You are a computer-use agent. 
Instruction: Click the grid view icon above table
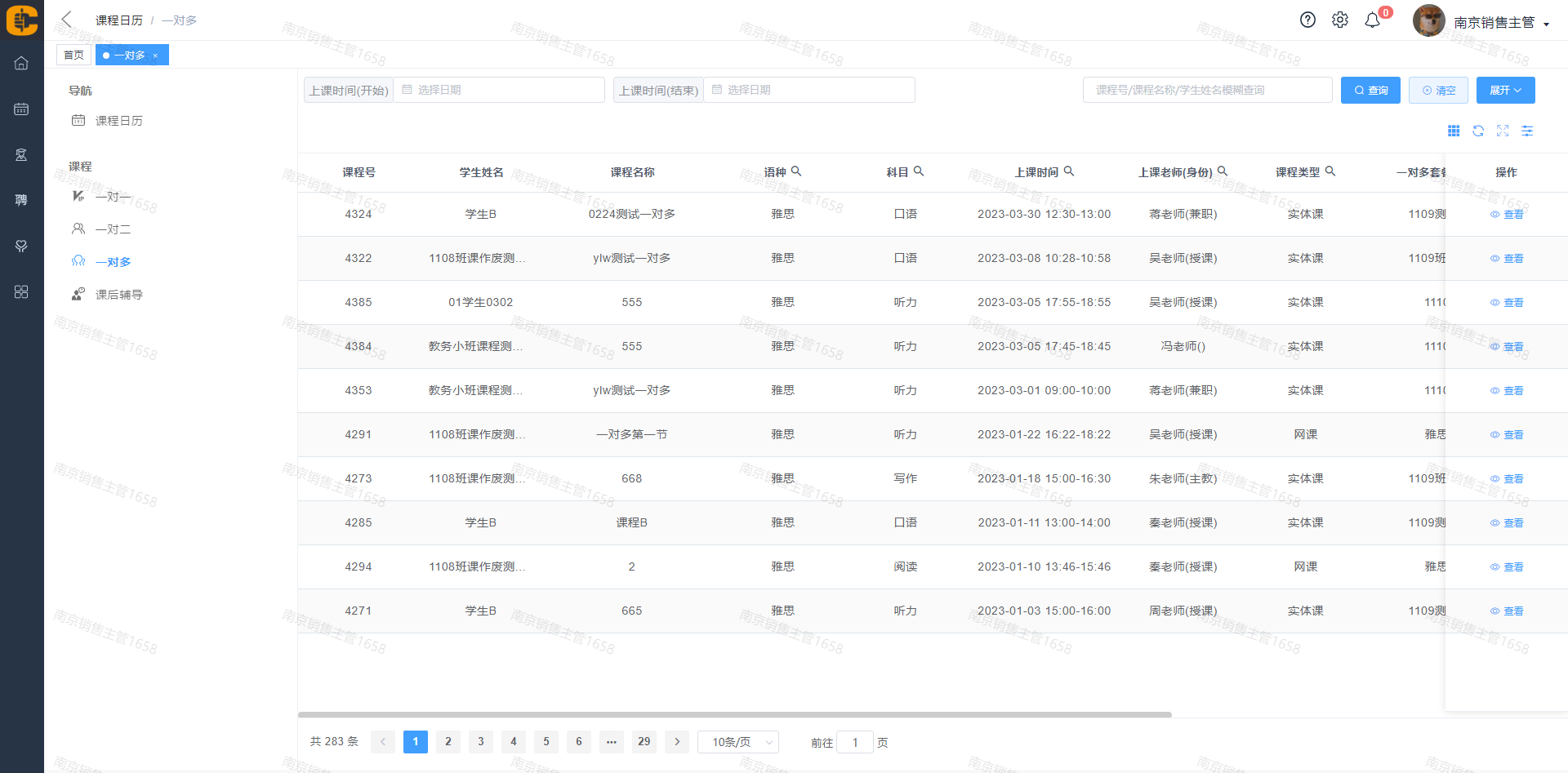click(1454, 131)
